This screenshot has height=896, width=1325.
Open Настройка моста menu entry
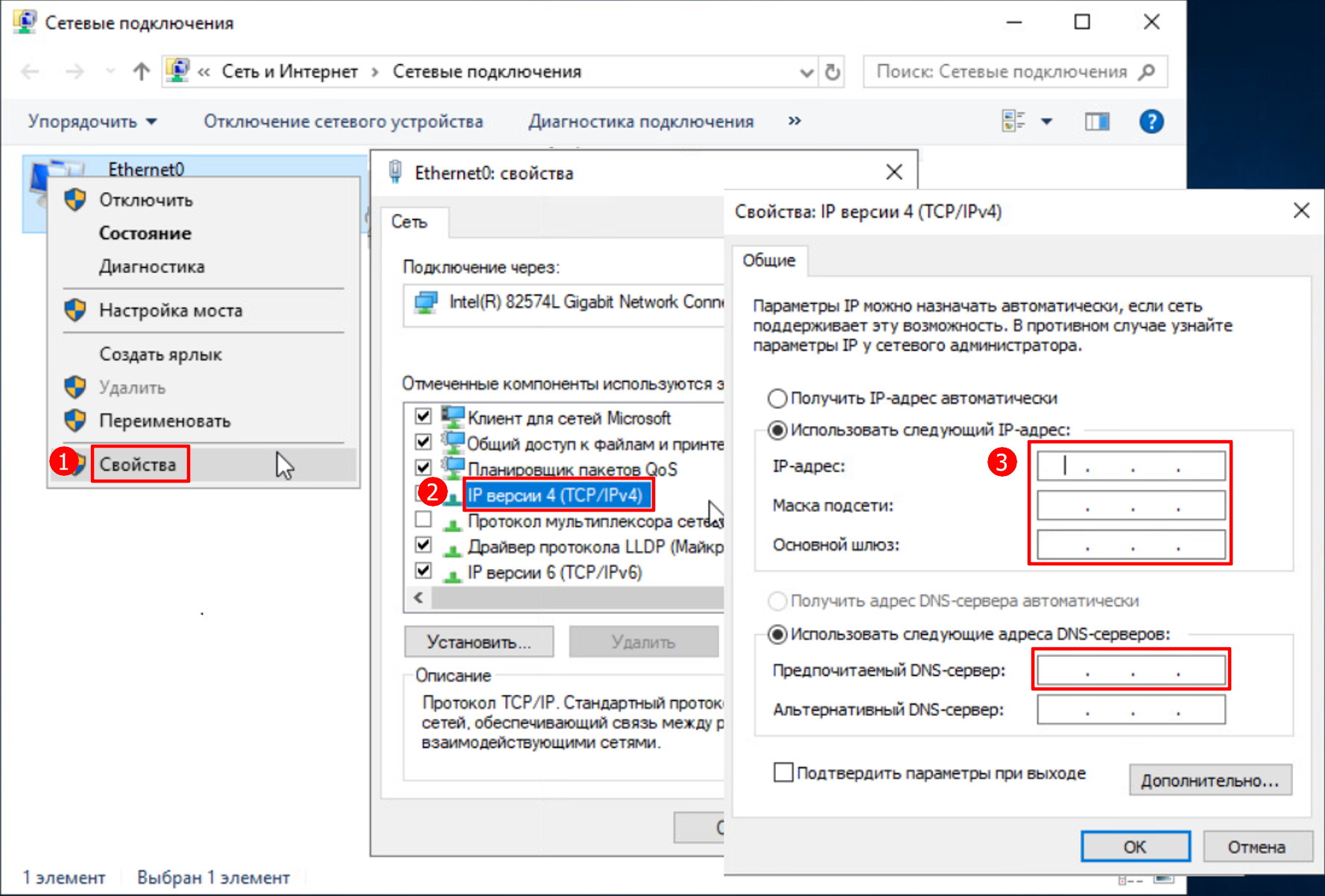click(x=171, y=311)
